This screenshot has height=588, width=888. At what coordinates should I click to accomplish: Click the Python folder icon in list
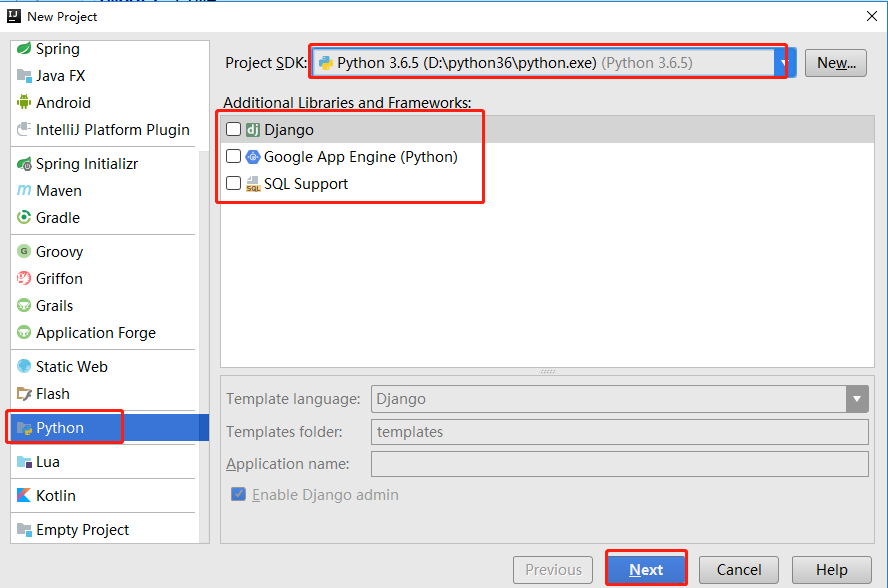click(x=24, y=428)
